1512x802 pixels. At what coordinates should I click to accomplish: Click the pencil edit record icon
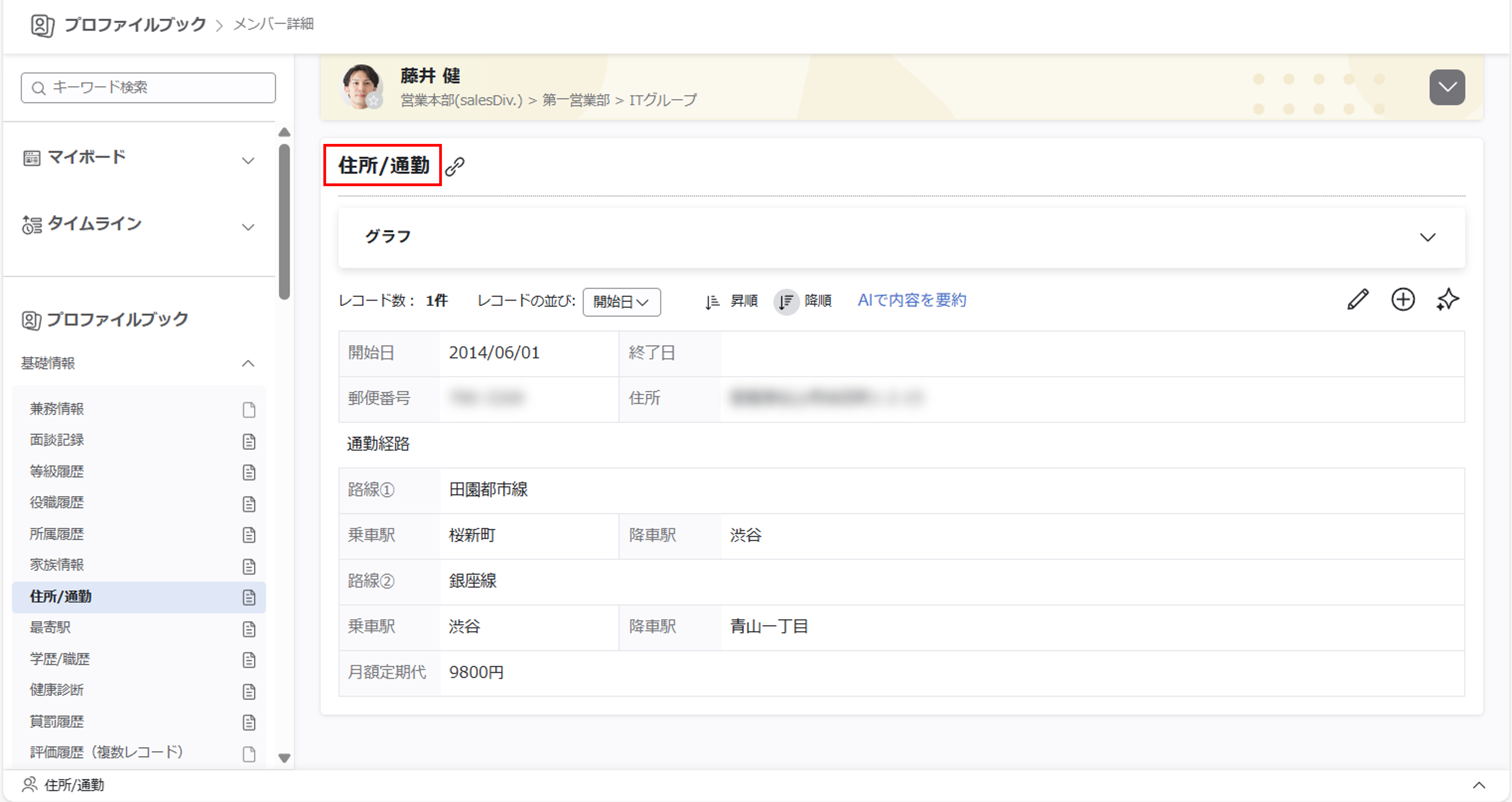(1358, 300)
